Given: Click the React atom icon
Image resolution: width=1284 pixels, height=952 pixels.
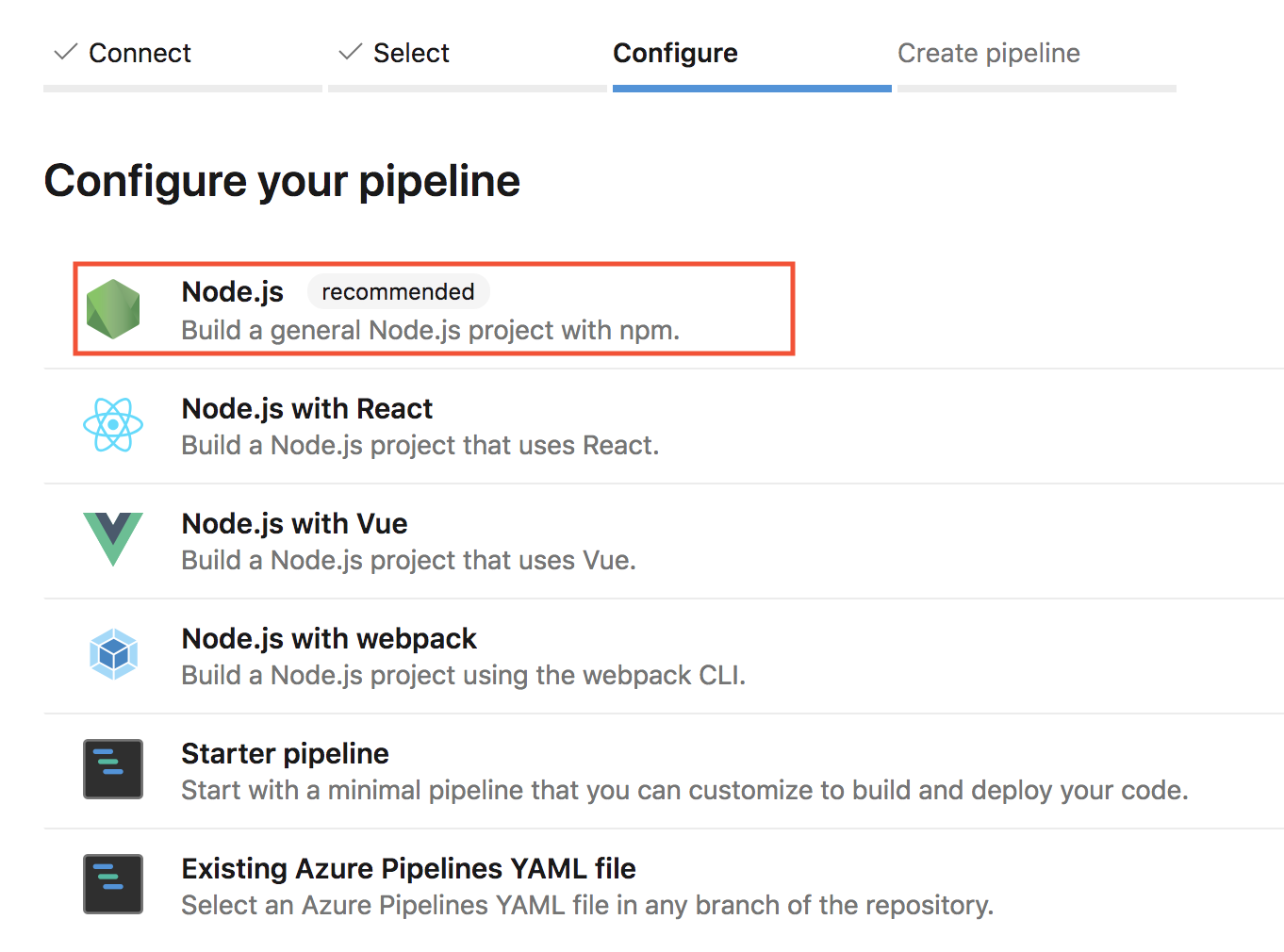Looking at the screenshot, I should pyautogui.click(x=113, y=425).
